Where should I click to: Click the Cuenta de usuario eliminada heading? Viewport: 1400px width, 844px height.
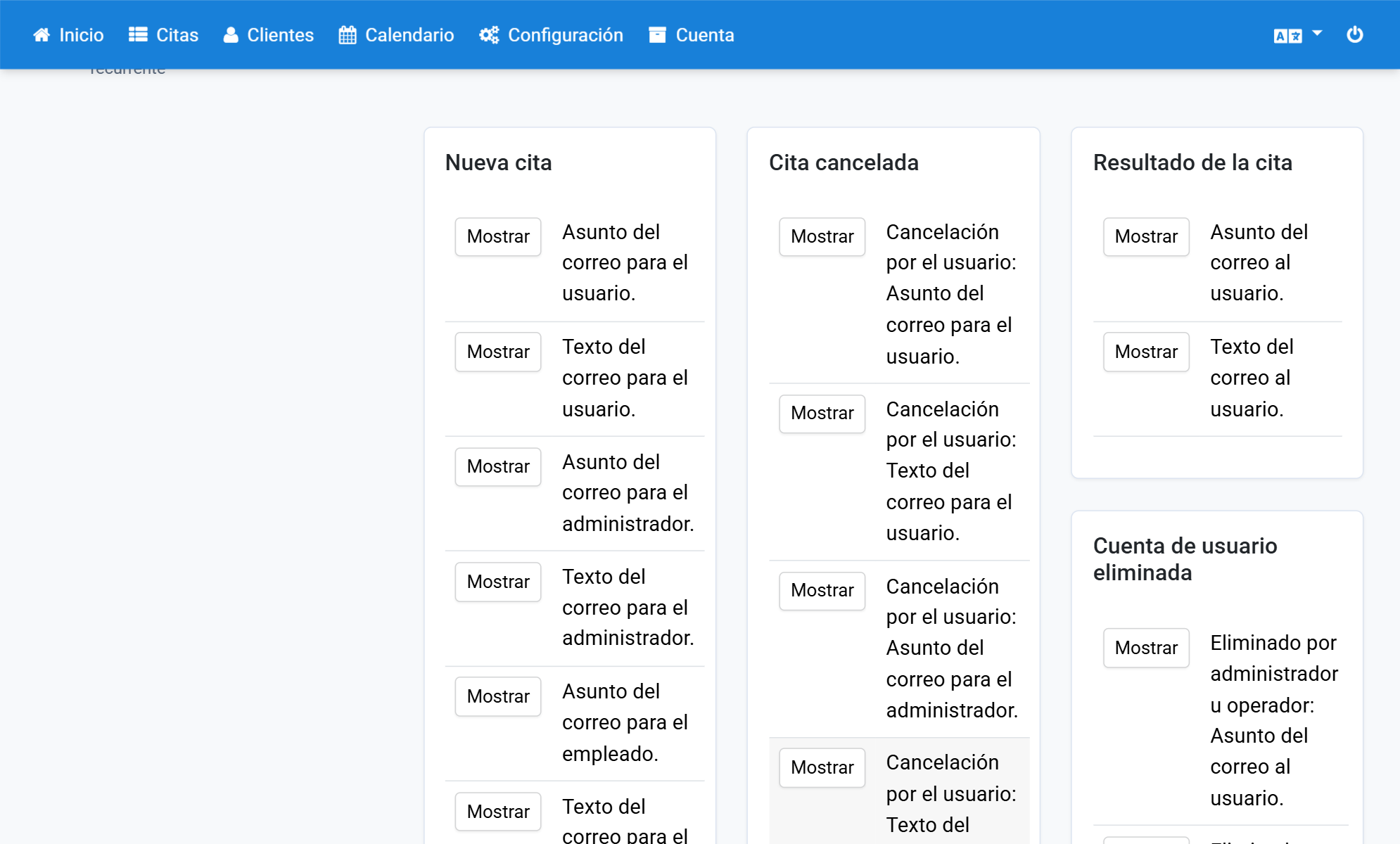[1185, 559]
